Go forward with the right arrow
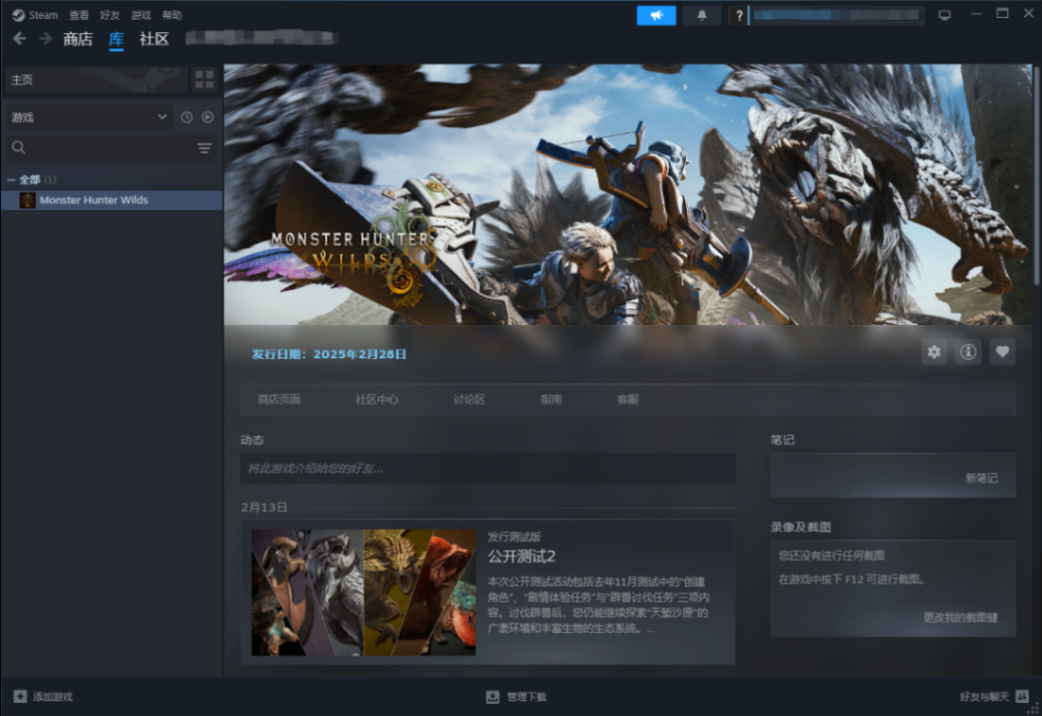The image size is (1042, 716). point(45,39)
